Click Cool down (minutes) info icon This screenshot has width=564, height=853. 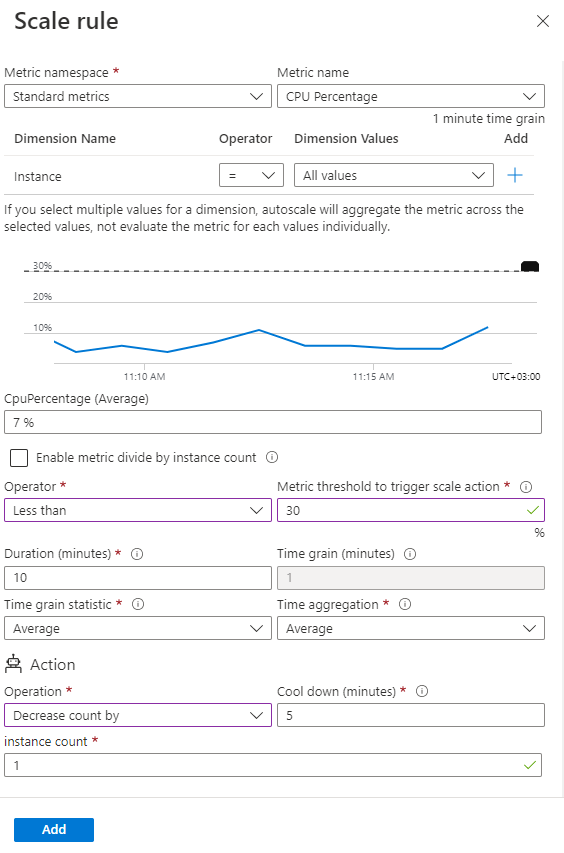tap(422, 691)
